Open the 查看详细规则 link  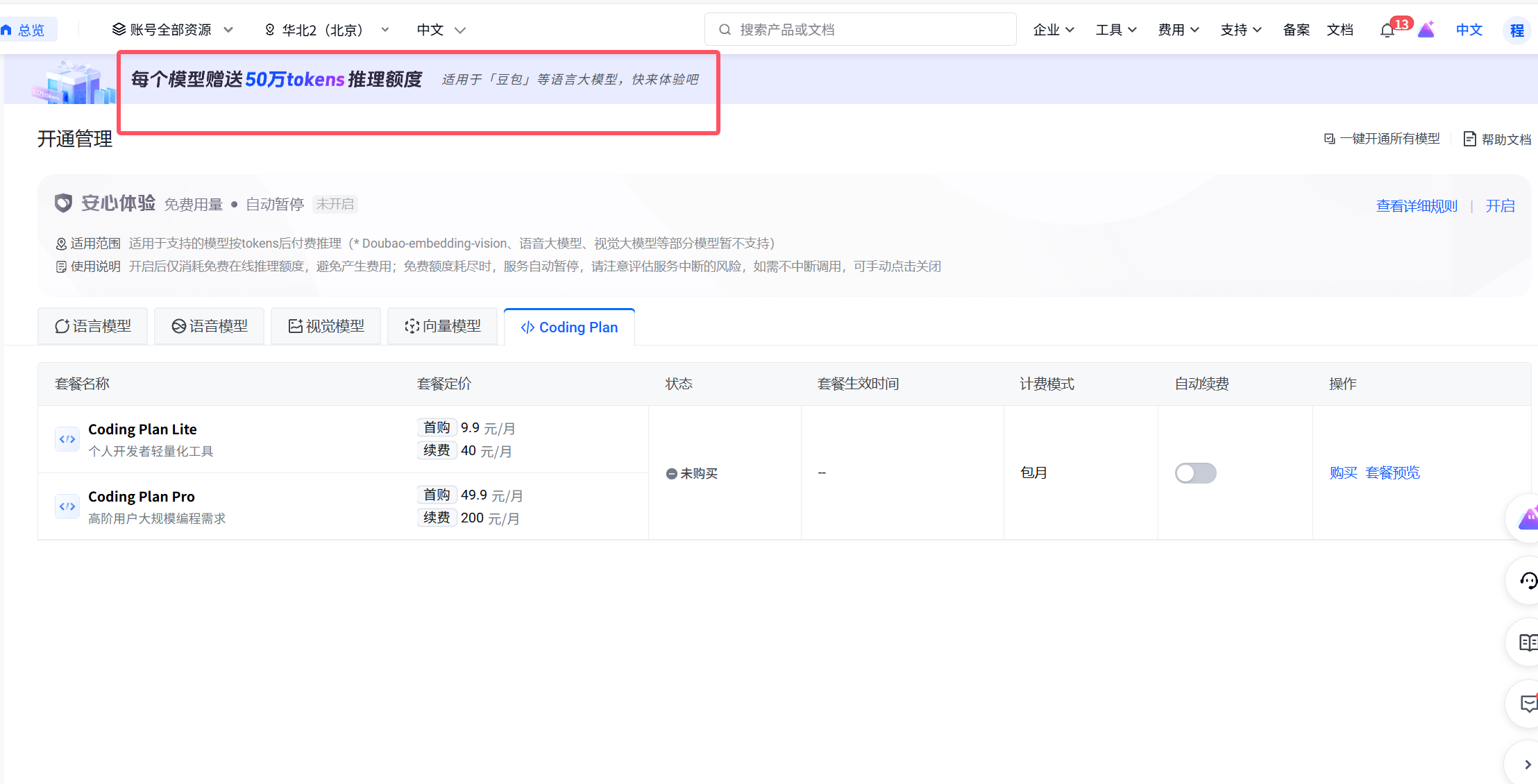(1417, 206)
